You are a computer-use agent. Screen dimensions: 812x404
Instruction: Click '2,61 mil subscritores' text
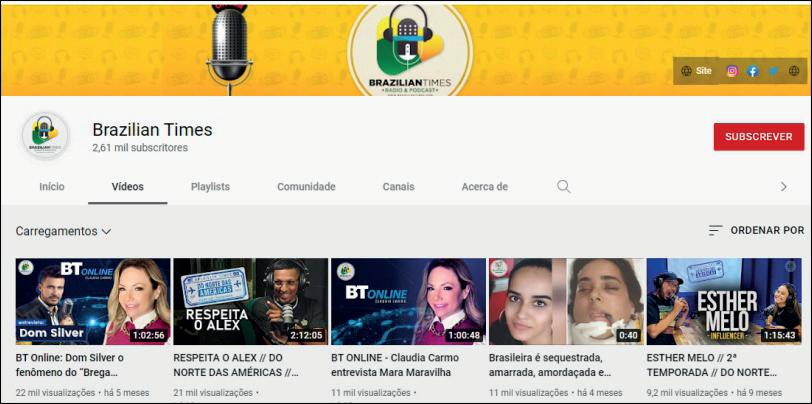pos(140,148)
